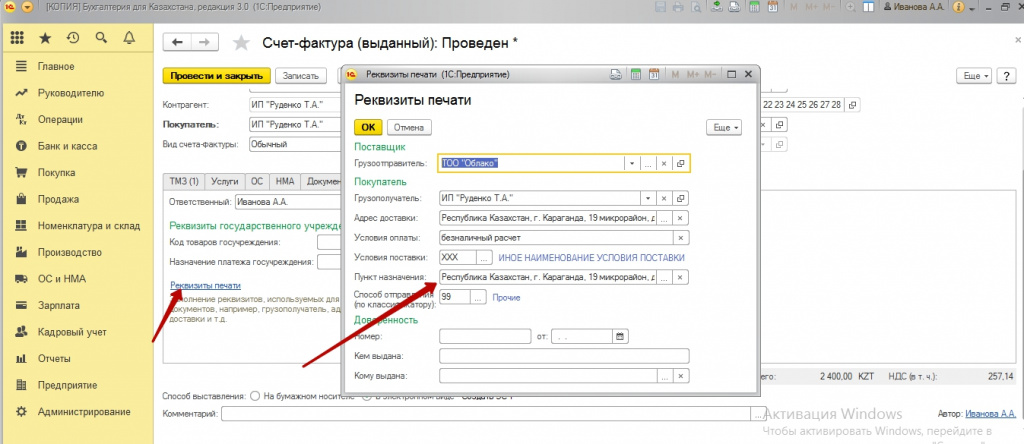Open Грузоотправитель record with the open icon
Screen dimensions: 1024x444
coord(680,163)
